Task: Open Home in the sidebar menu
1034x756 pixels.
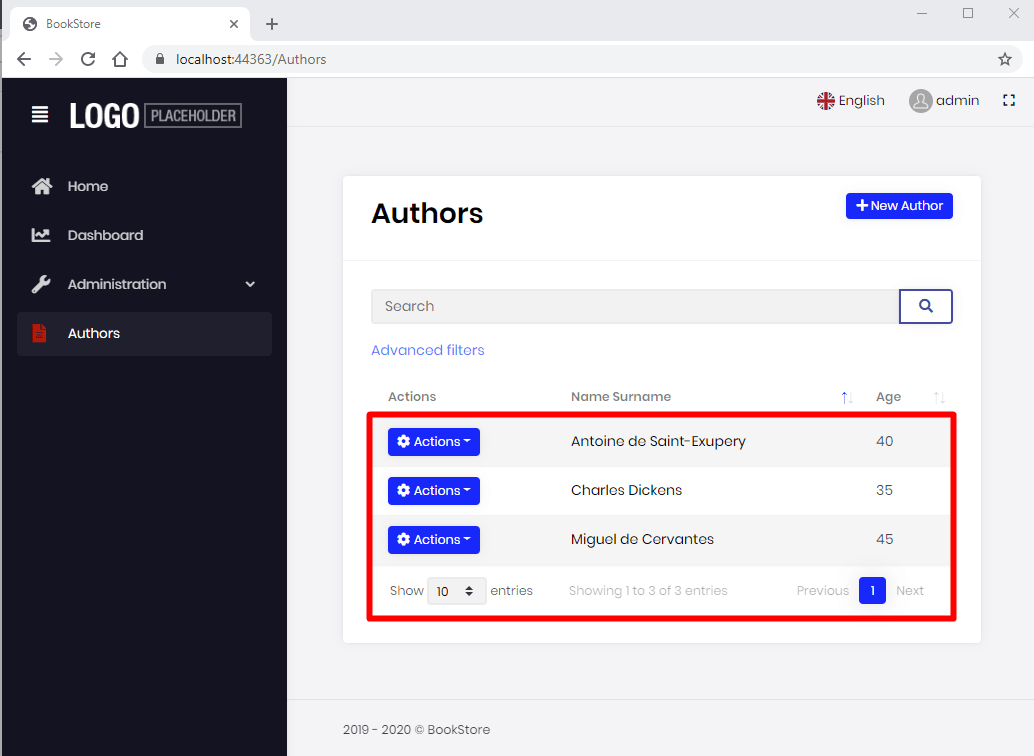Action: tap(144, 186)
